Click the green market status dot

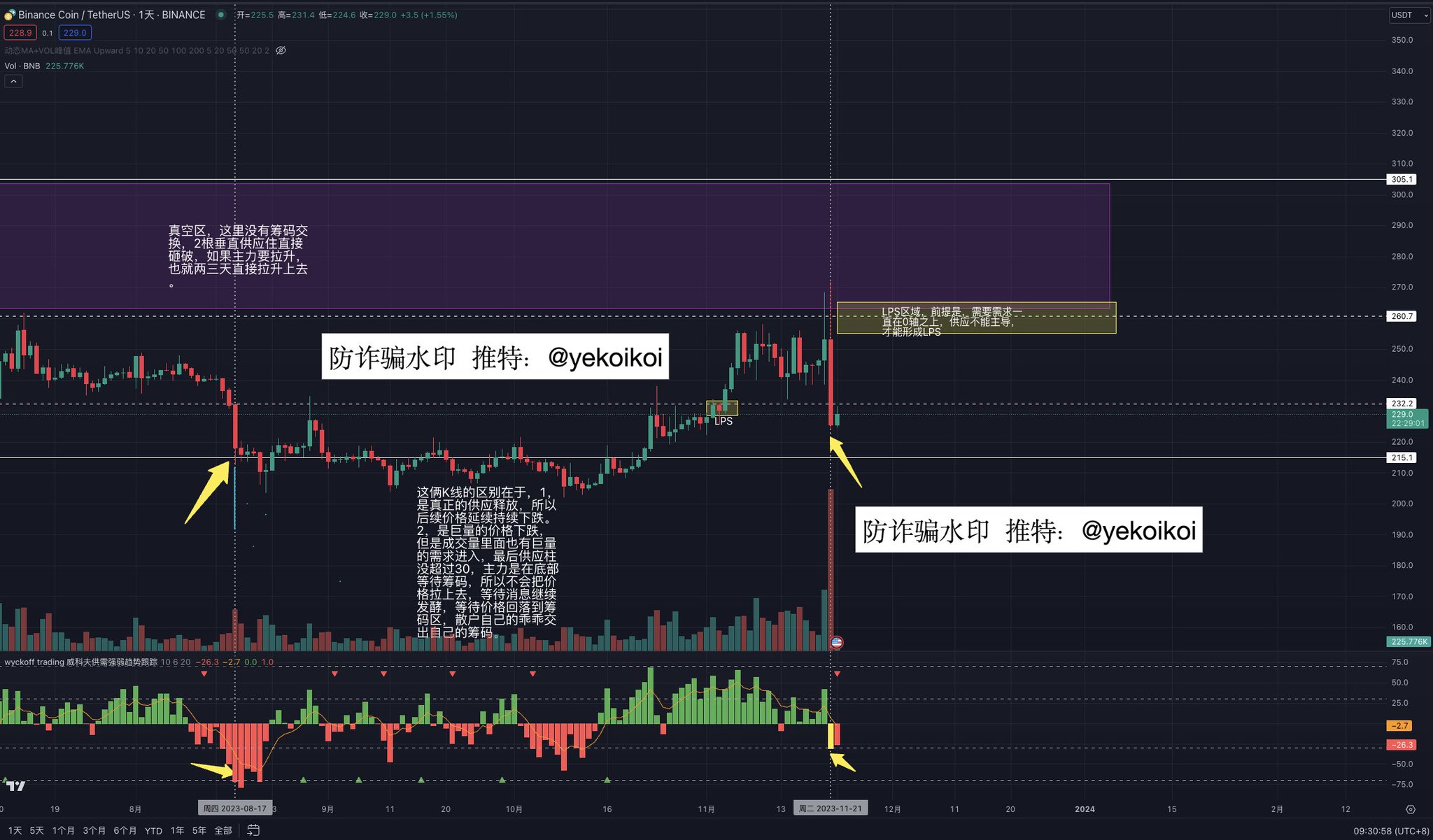click(221, 15)
